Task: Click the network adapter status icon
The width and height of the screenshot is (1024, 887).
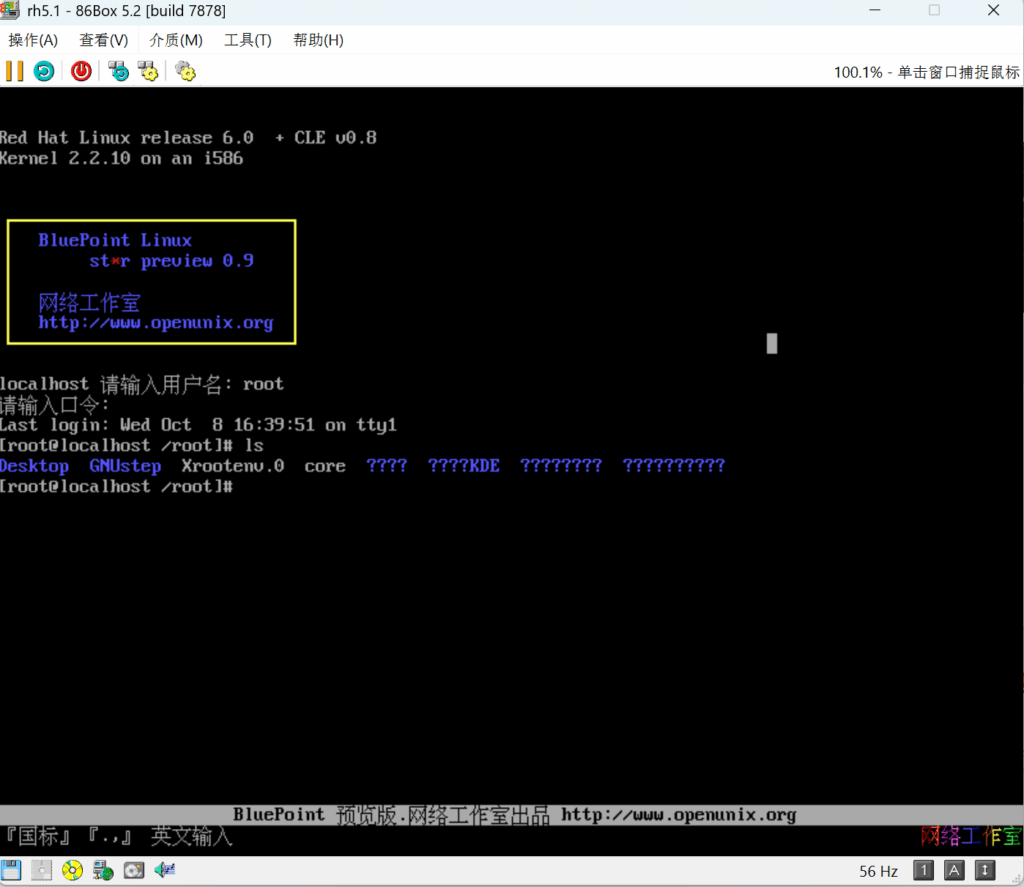Action: [103, 870]
